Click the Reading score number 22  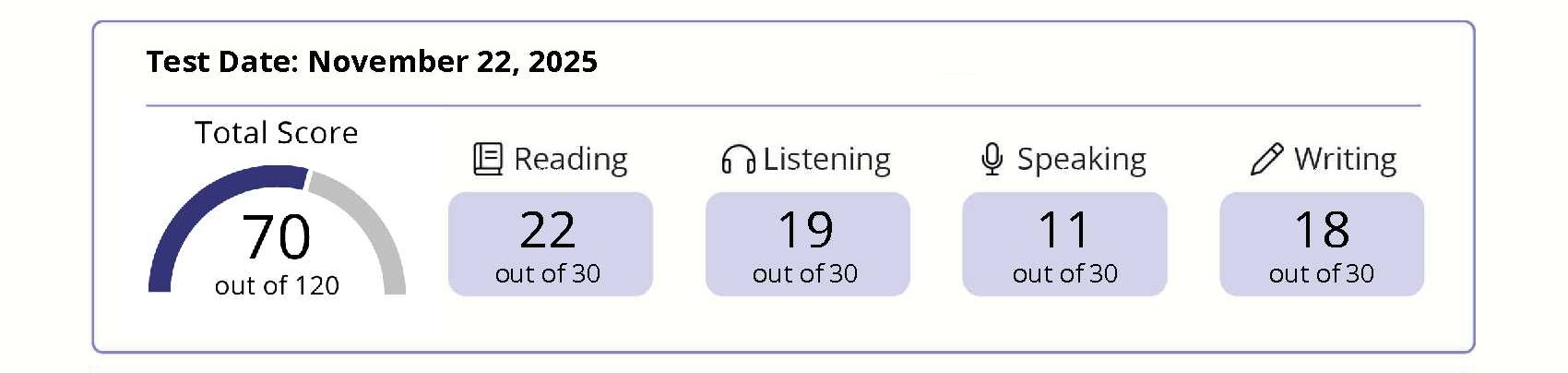(x=548, y=230)
